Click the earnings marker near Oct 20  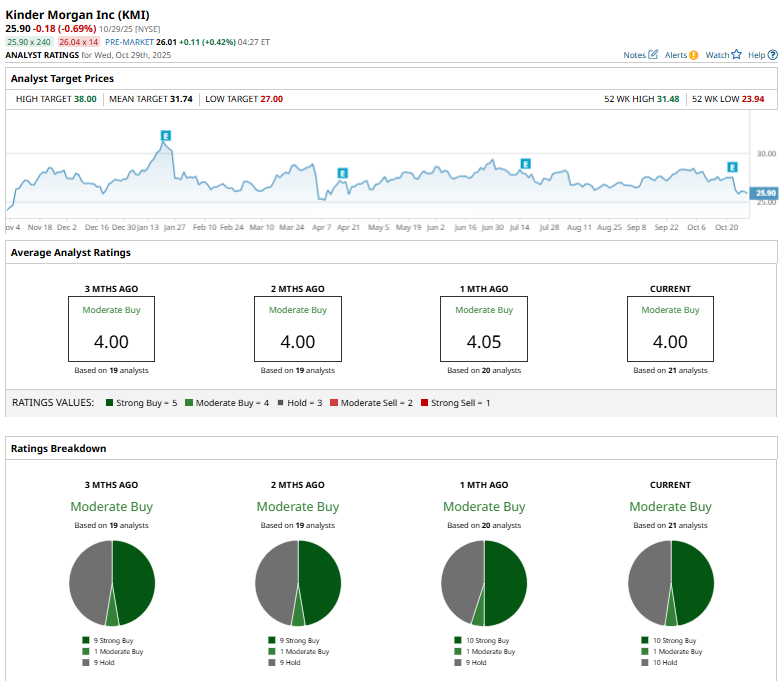(732, 167)
